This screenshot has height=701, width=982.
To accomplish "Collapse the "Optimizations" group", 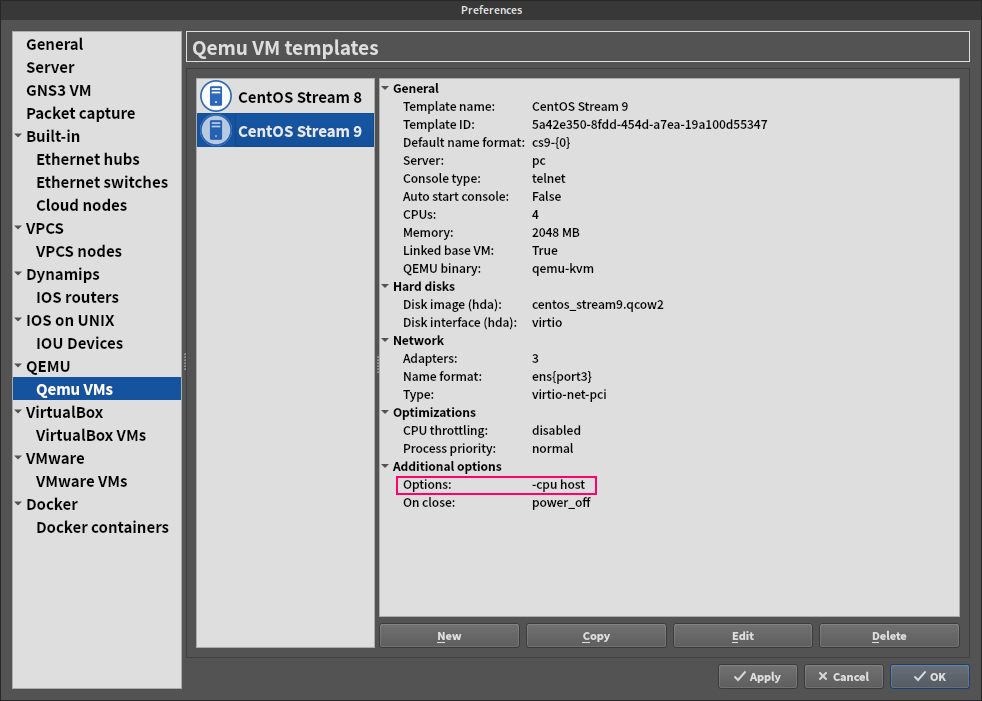I will coord(384,412).
